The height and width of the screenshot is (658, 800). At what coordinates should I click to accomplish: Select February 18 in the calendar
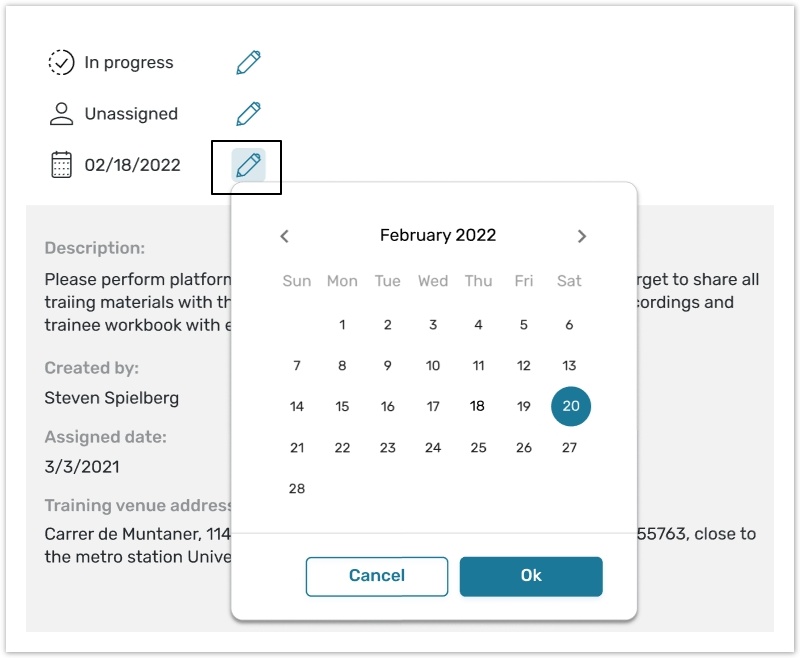[478, 407]
